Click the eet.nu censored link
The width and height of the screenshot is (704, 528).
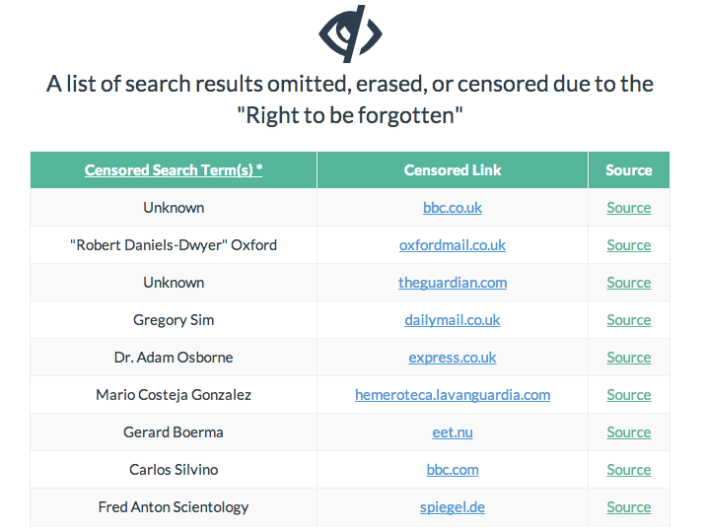coord(452,433)
